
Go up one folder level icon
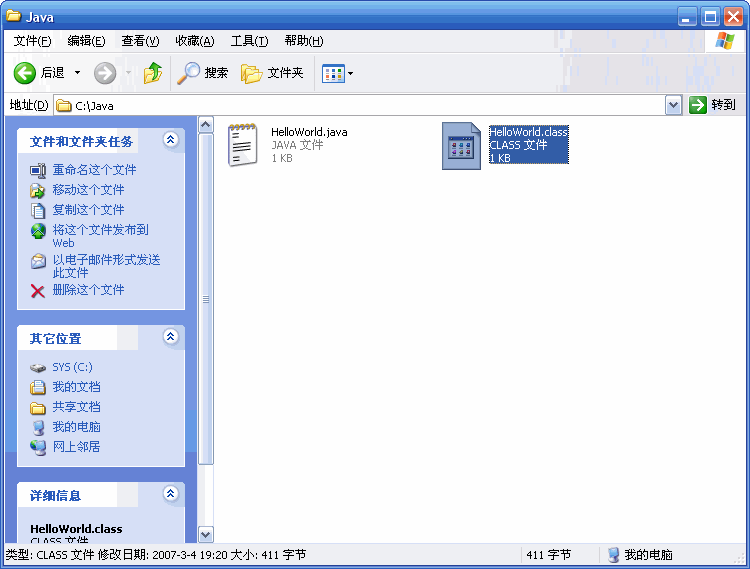pyautogui.click(x=153, y=73)
